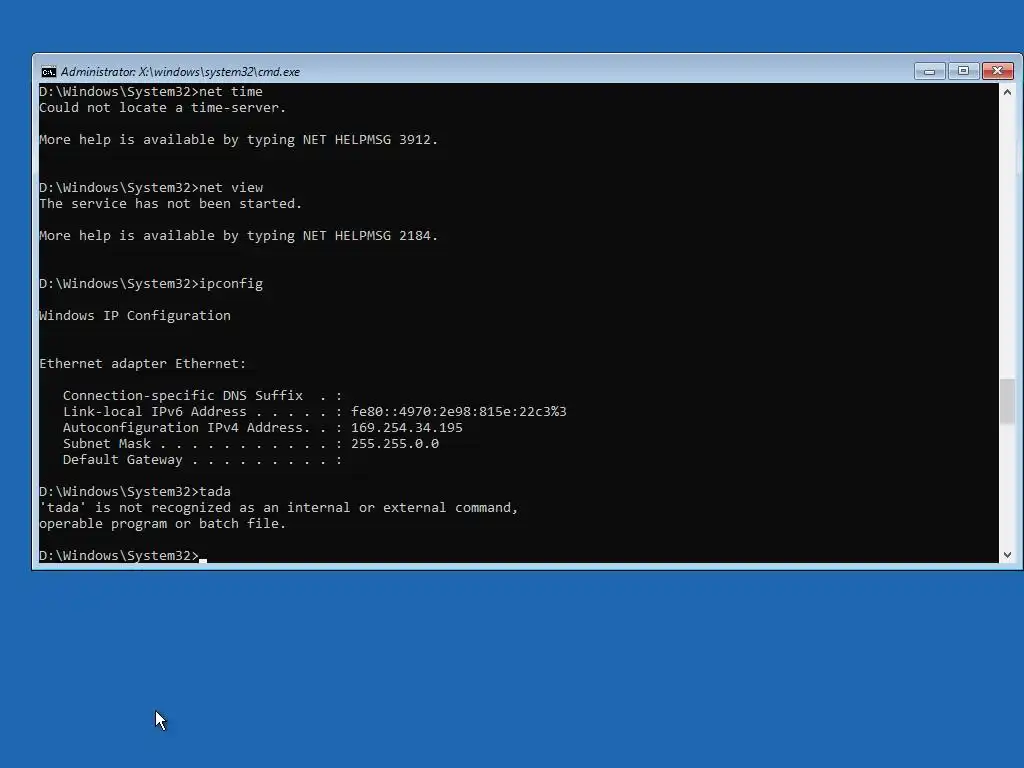Screen dimensions: 1024x768
Task: Click the 'NET HELPMSG 2184' help line
Action: 238,236
